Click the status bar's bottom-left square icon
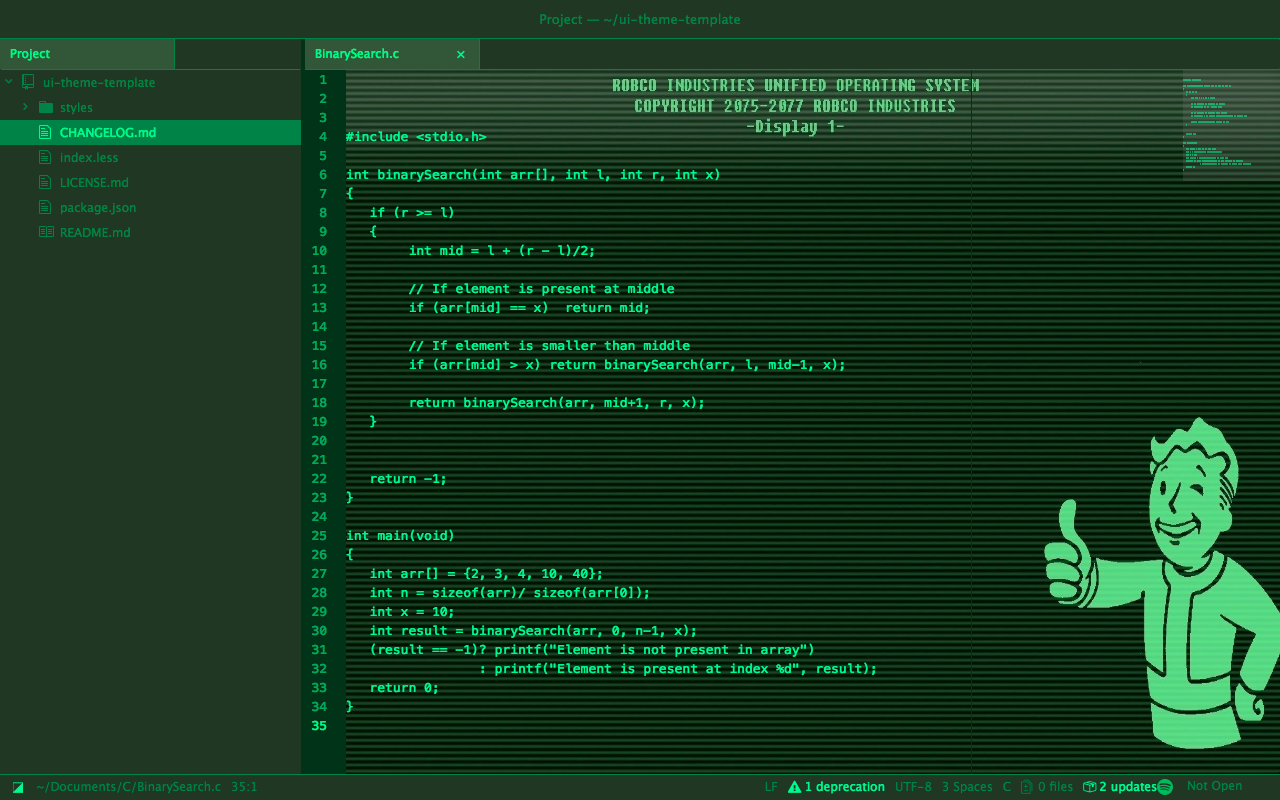Image resolution: width=1280 pixels, height=800 pixels. click(x=18, y=787)
